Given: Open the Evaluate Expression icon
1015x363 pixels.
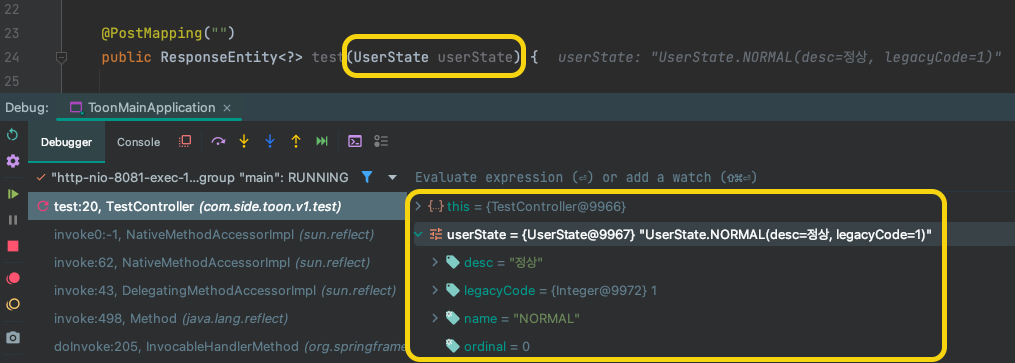Looking at the screenshot, I should (x=355, y=141).
